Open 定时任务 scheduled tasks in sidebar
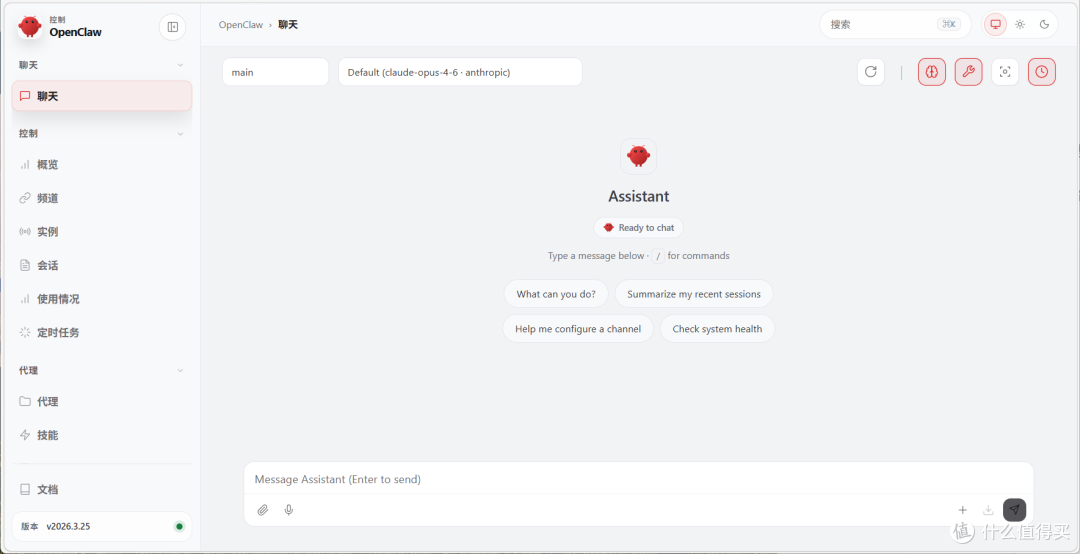 click(x=102, y=332)
